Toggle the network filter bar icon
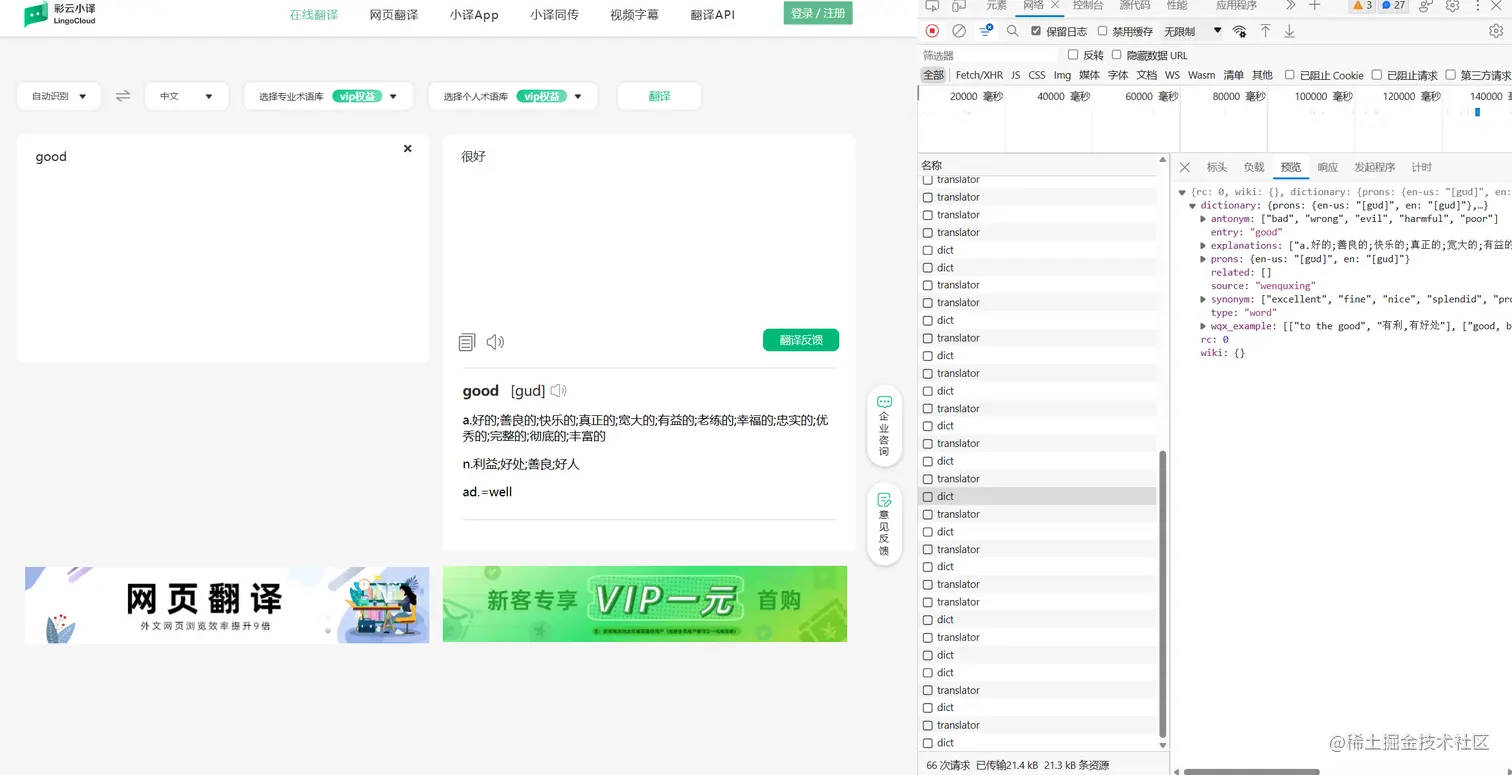 986,31
